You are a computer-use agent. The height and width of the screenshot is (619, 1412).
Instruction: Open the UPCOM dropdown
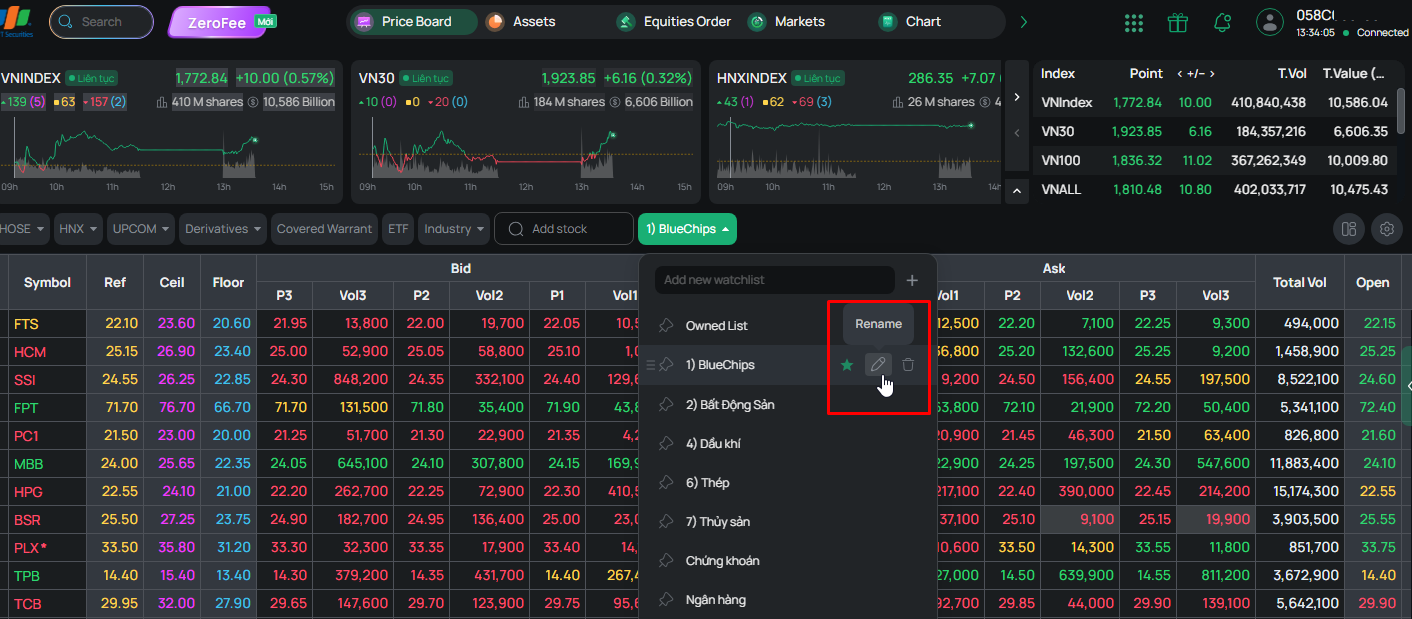coord(141,229)
